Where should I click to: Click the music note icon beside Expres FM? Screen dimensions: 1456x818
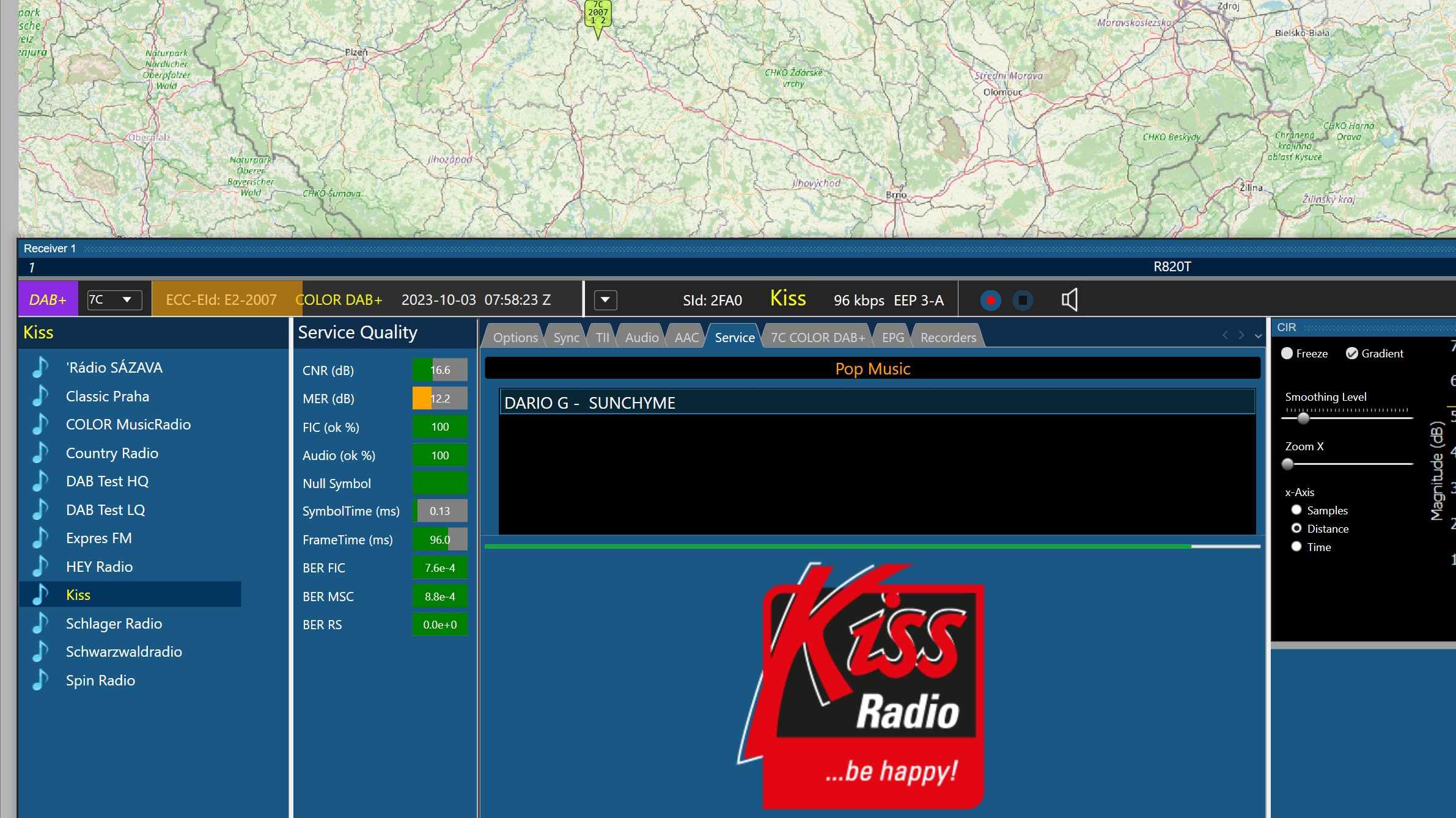click(40, 538)
